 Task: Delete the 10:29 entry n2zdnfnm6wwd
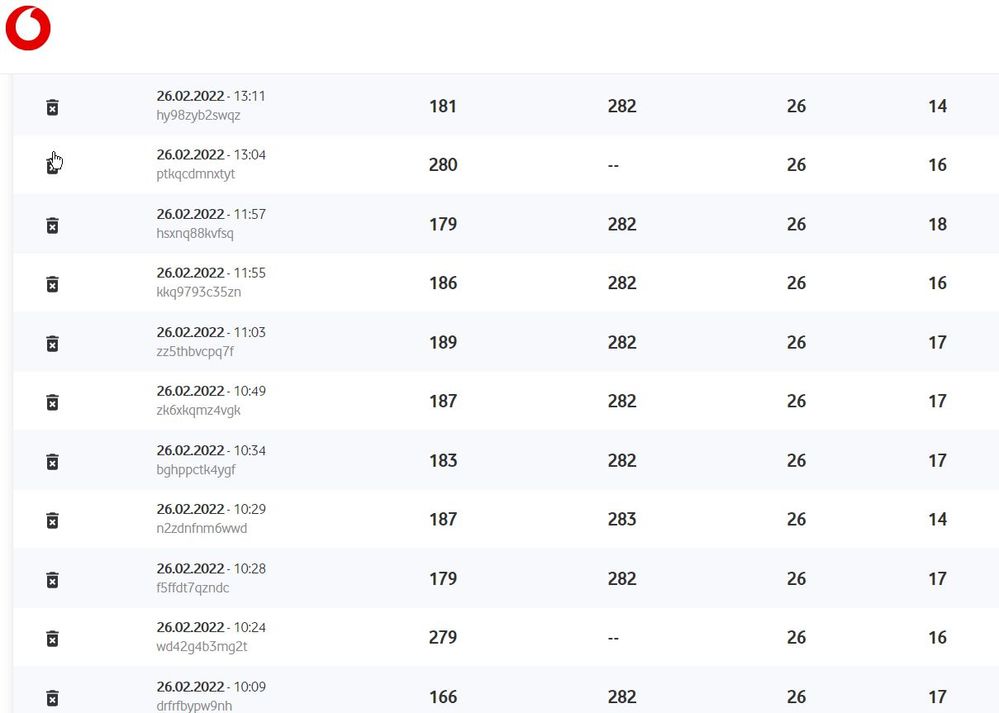click(x=53, y=521)
